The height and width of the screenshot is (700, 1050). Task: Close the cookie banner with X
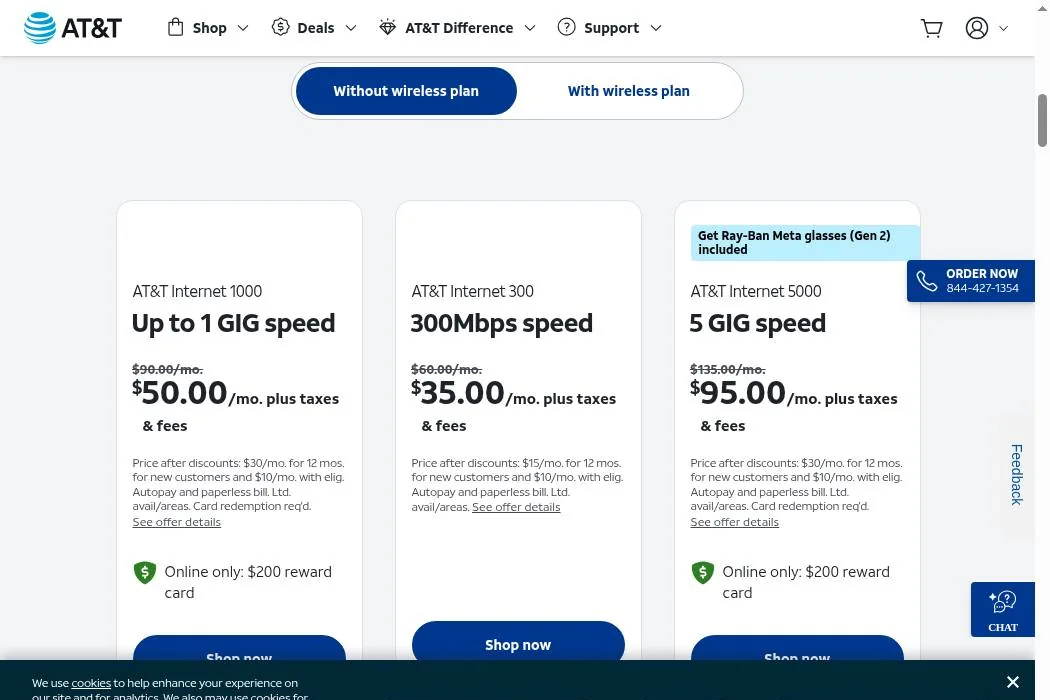1012,682
